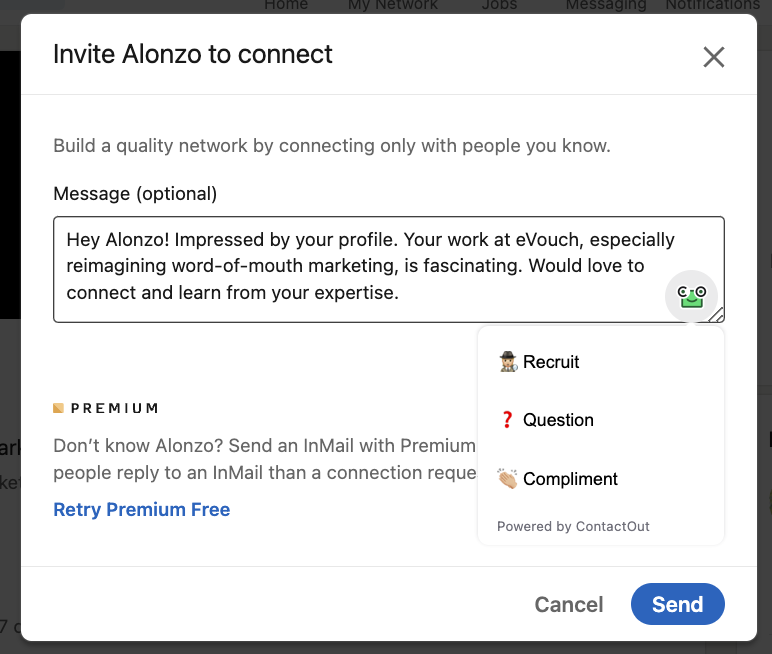Open Jobs in top navigation
Viewport: 772px width, 654px height.
point(499,5)
